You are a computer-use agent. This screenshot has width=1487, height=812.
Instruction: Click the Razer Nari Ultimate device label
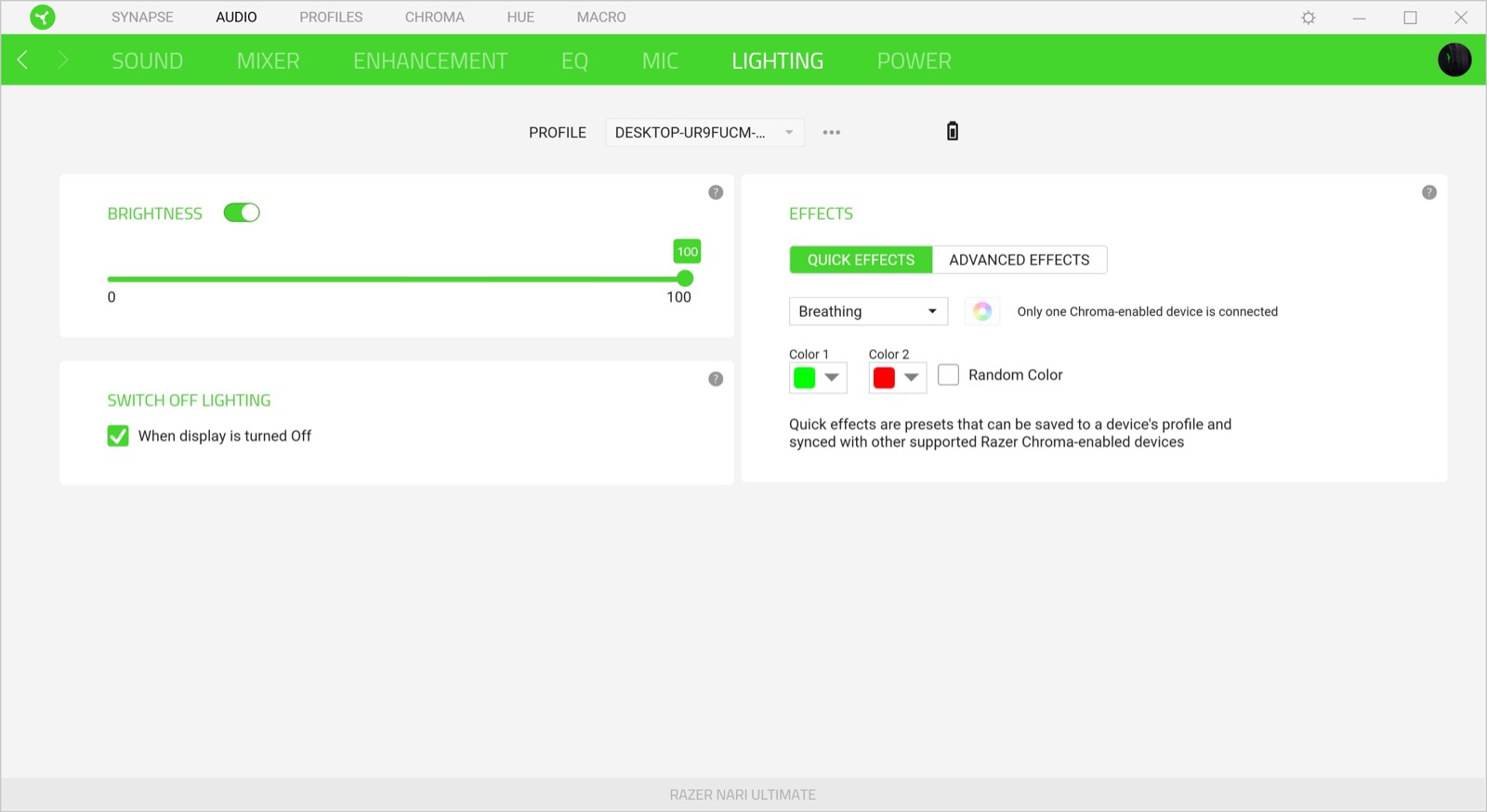pyautogui.click(x=743, y=795)
